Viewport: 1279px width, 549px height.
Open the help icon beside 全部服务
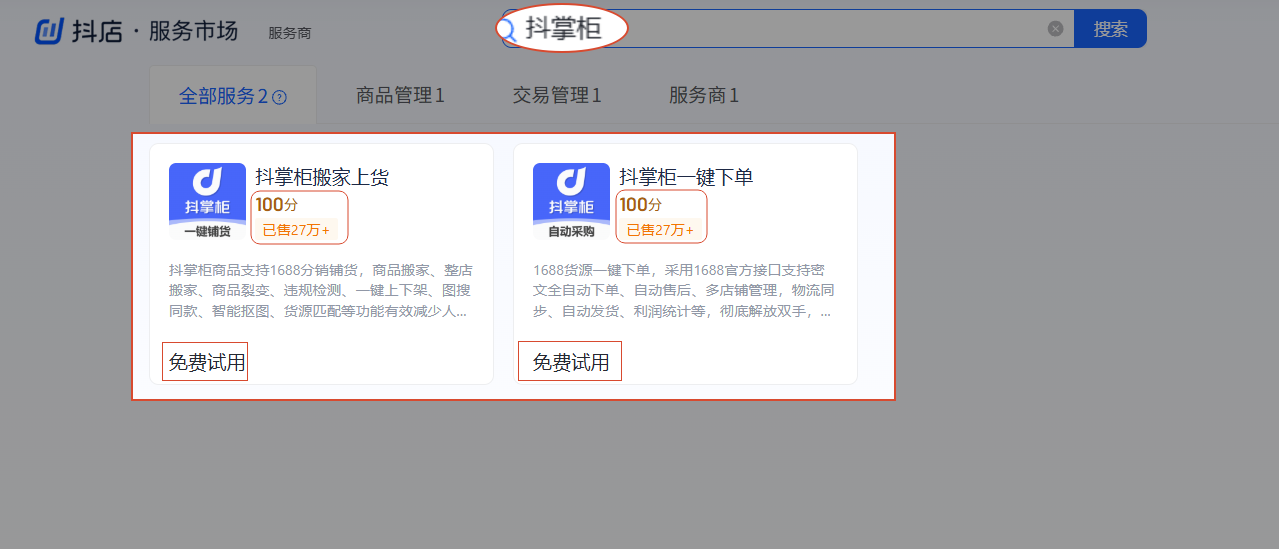pos(280,97)
